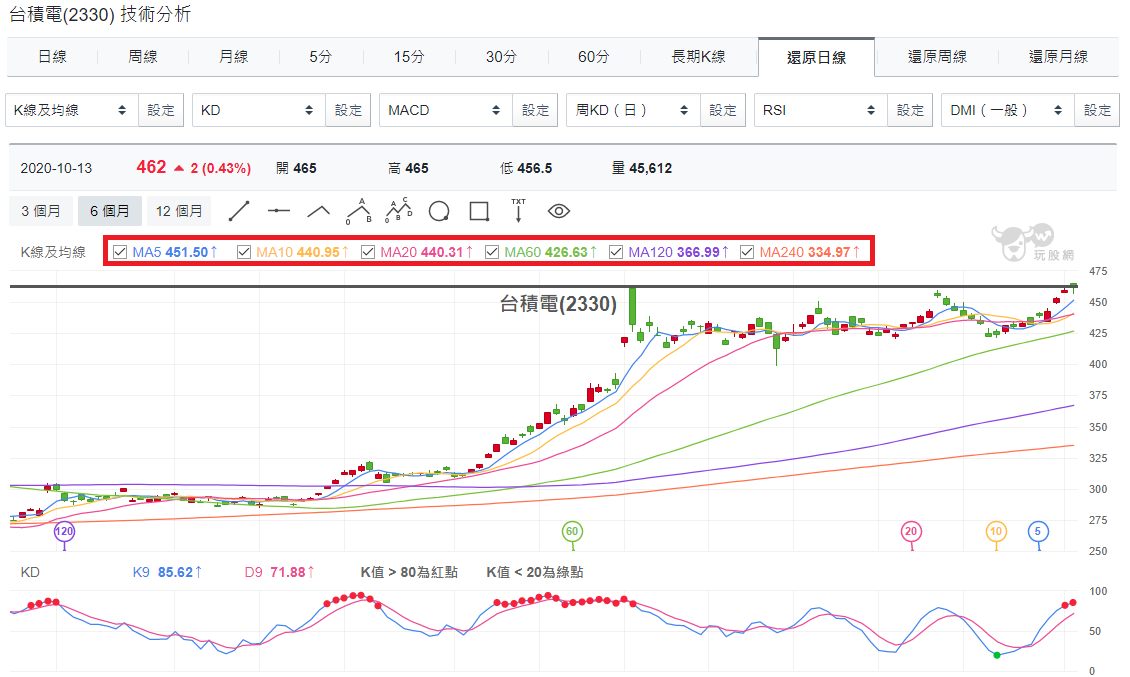Select the 還原日線 tab

pos(817,57)
